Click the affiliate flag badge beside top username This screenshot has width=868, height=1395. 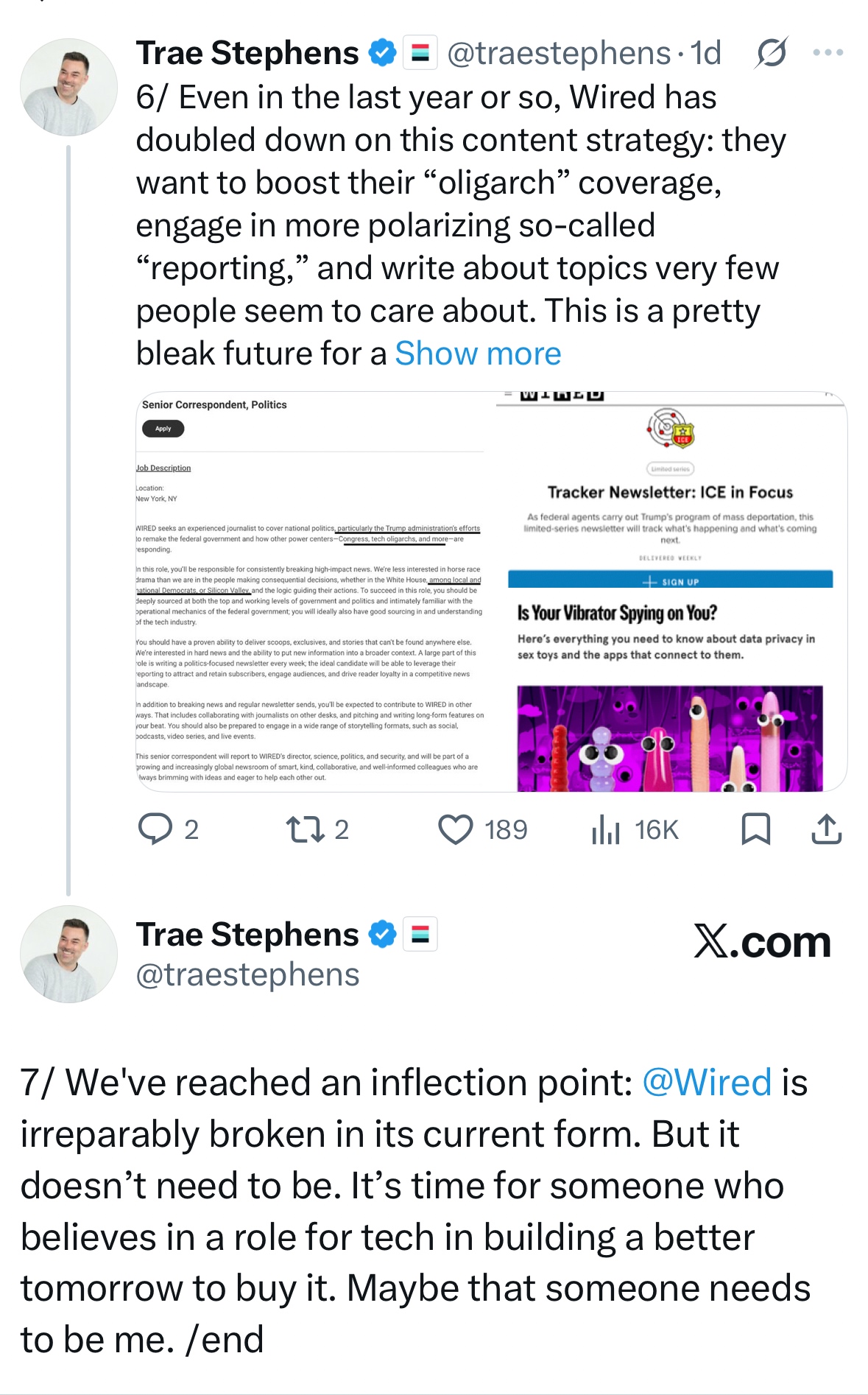[x=420, y=53]
